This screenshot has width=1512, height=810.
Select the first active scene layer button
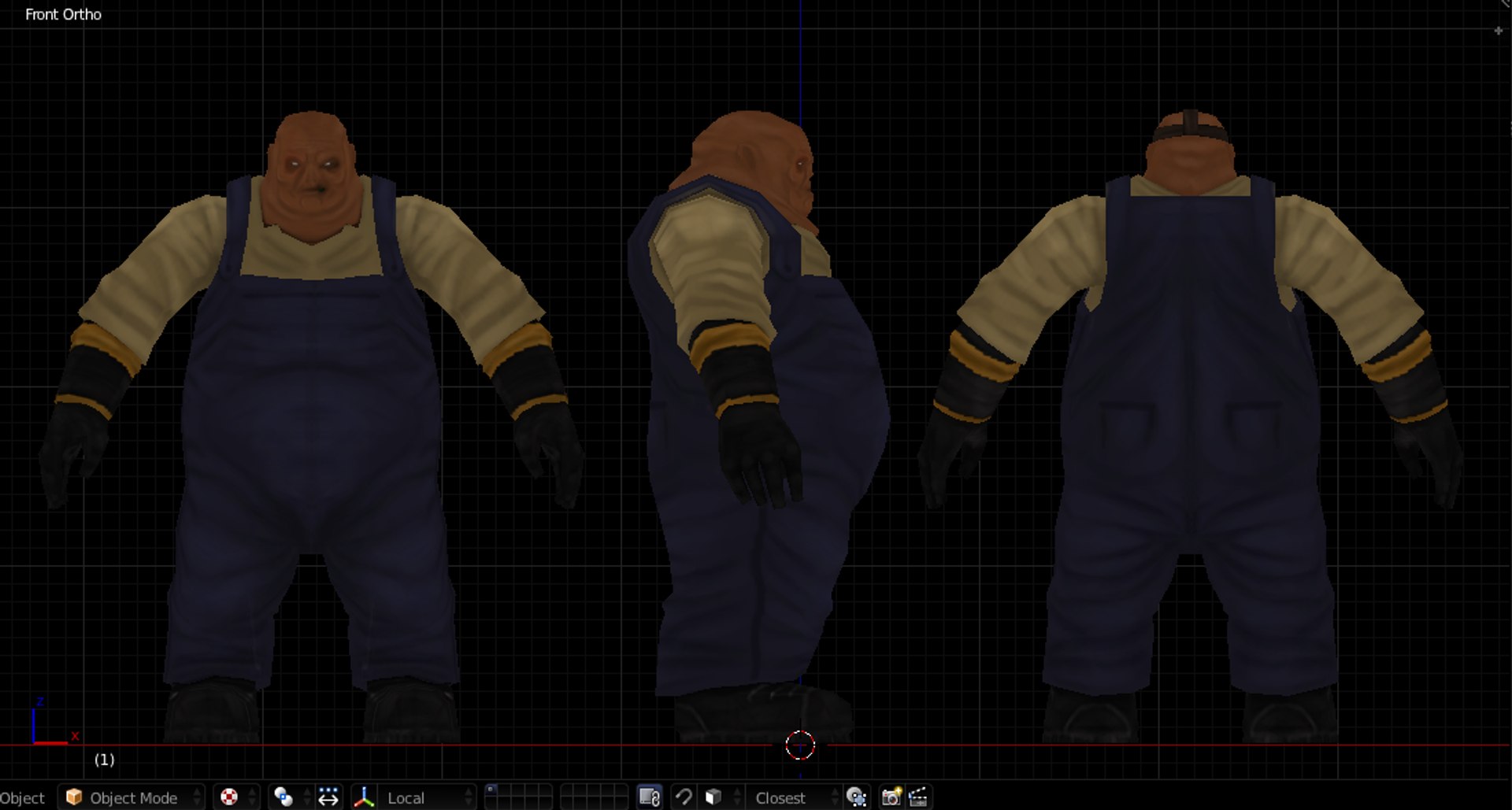point(491,790)
